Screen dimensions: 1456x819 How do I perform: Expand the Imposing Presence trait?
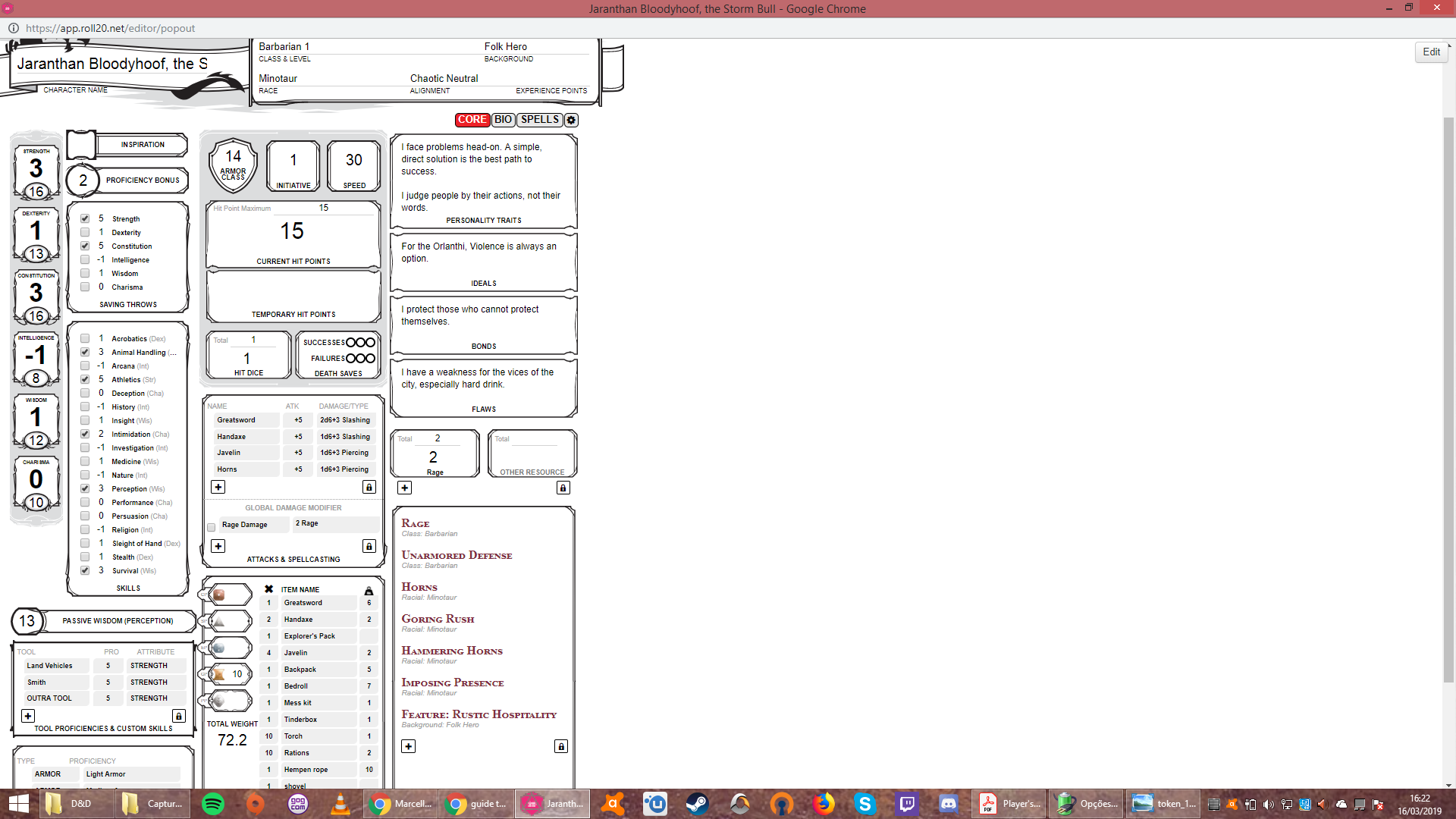click(x=453, y=682)
